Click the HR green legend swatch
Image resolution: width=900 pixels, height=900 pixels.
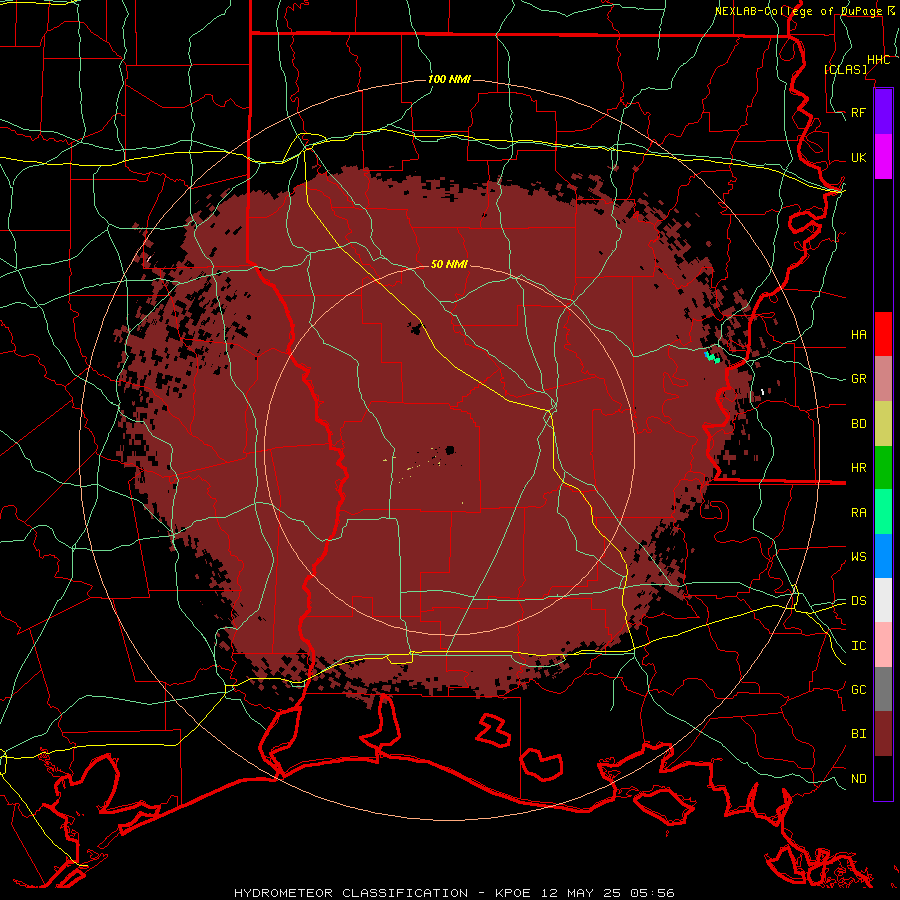(883, 467)
